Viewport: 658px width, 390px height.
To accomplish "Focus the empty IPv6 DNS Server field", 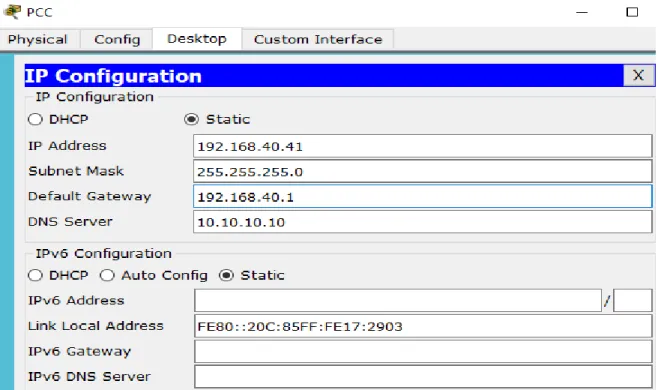I will 423,377.
